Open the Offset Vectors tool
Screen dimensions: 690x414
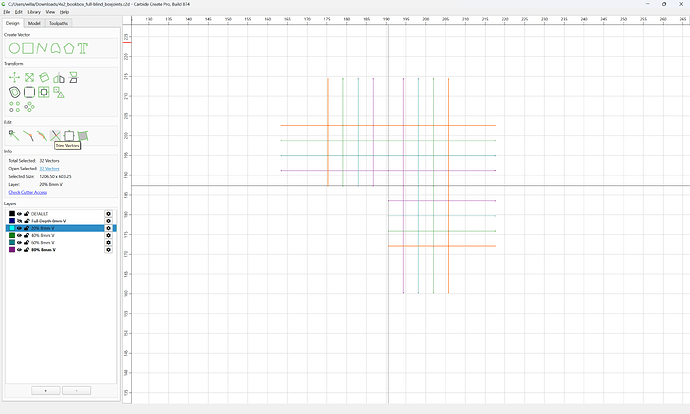[15, 92]
